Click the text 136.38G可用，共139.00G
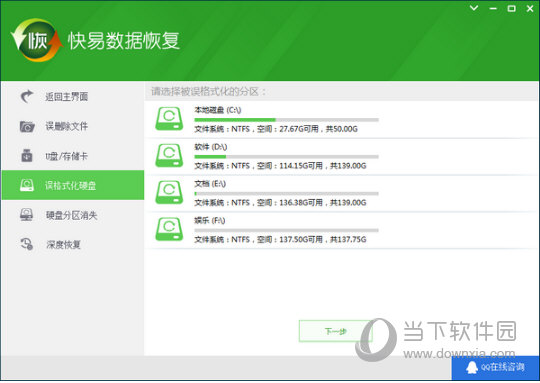Screen dimensions: 540x383 pos(323,203)
